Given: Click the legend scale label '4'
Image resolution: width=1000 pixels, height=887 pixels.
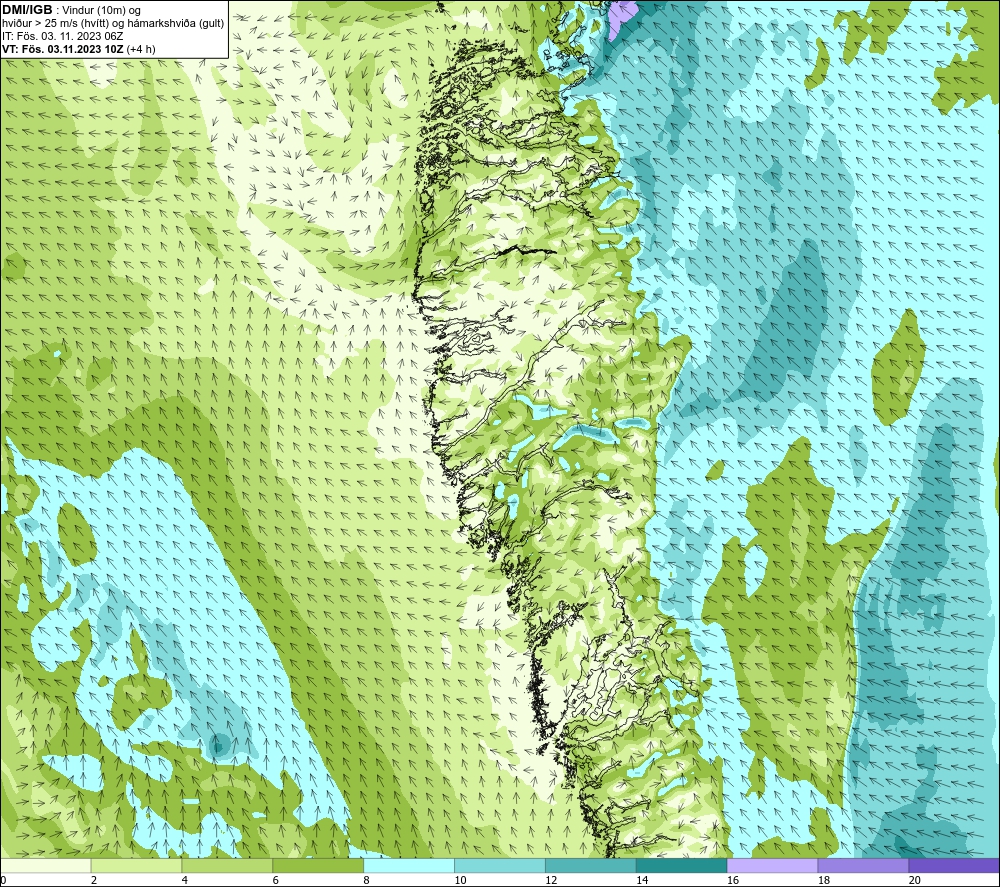Looking at the screenshot, I should [184, 881].
